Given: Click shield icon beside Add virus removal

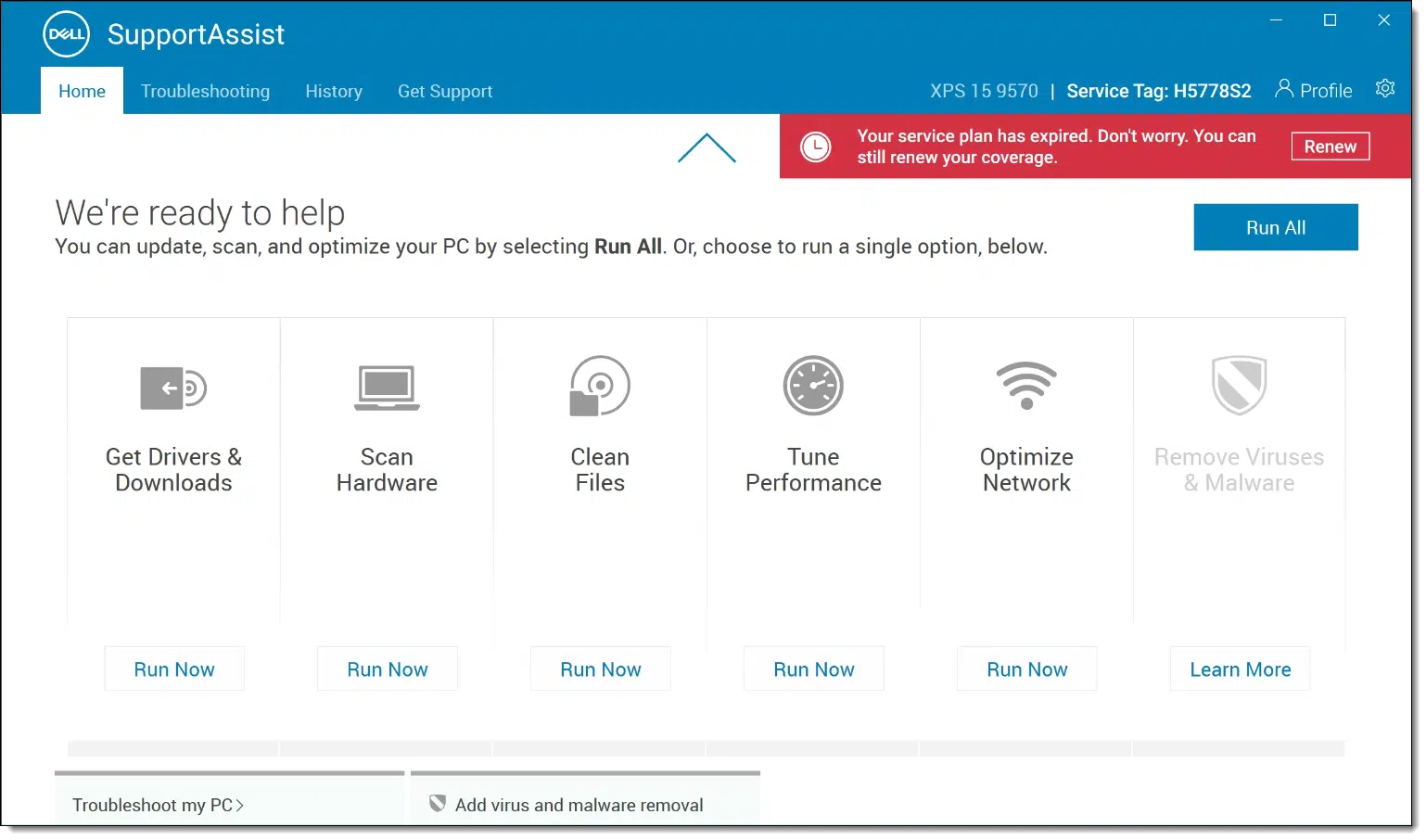Looking at the screenshot, I should tap(438, 803).
